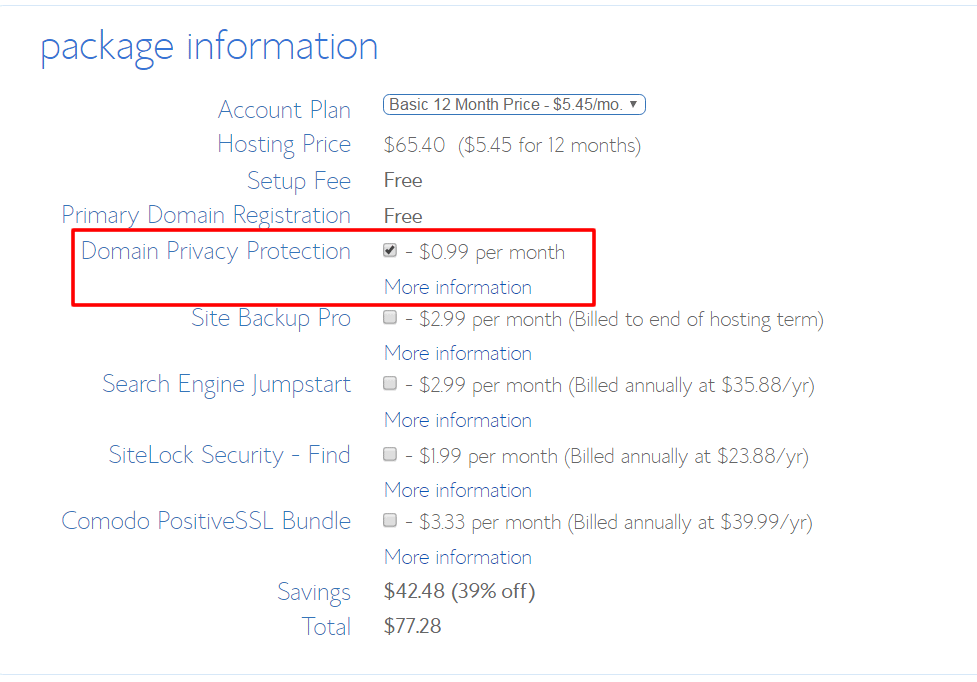View More information for Search Engine Jumpstart

click(x=458, y=420)
